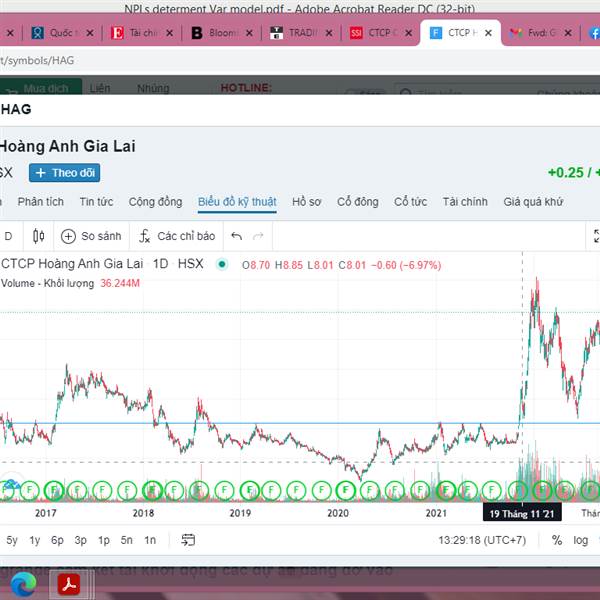Set chart range to 1p
Viewport: 600px width, 600px height.
[104, 540]
